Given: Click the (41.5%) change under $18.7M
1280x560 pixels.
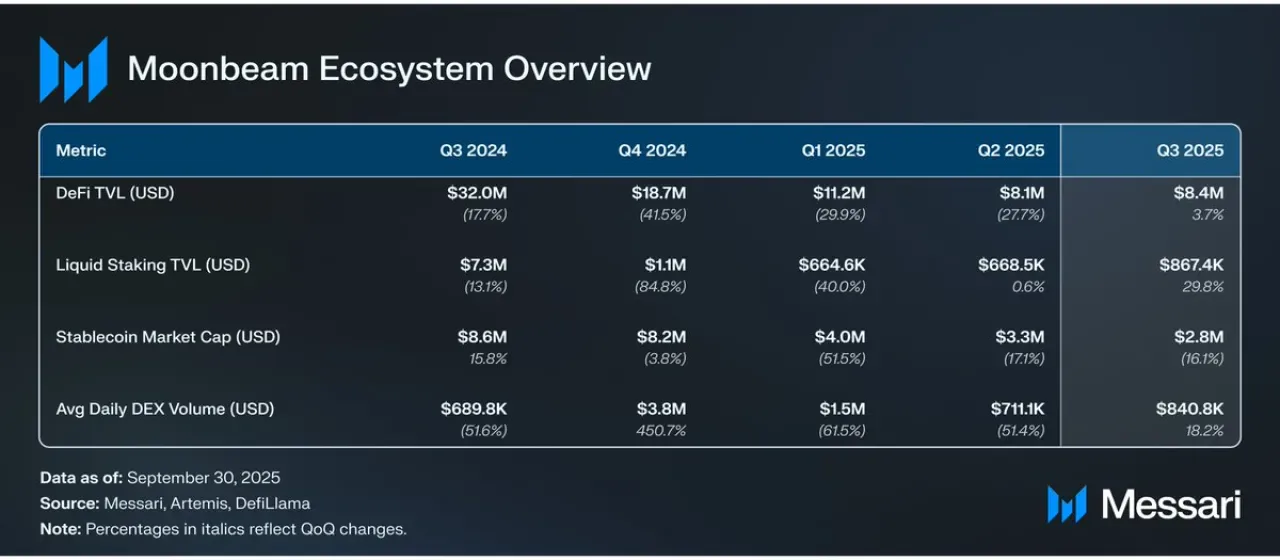Looking at the screenshot, I should tap(663, 215).
